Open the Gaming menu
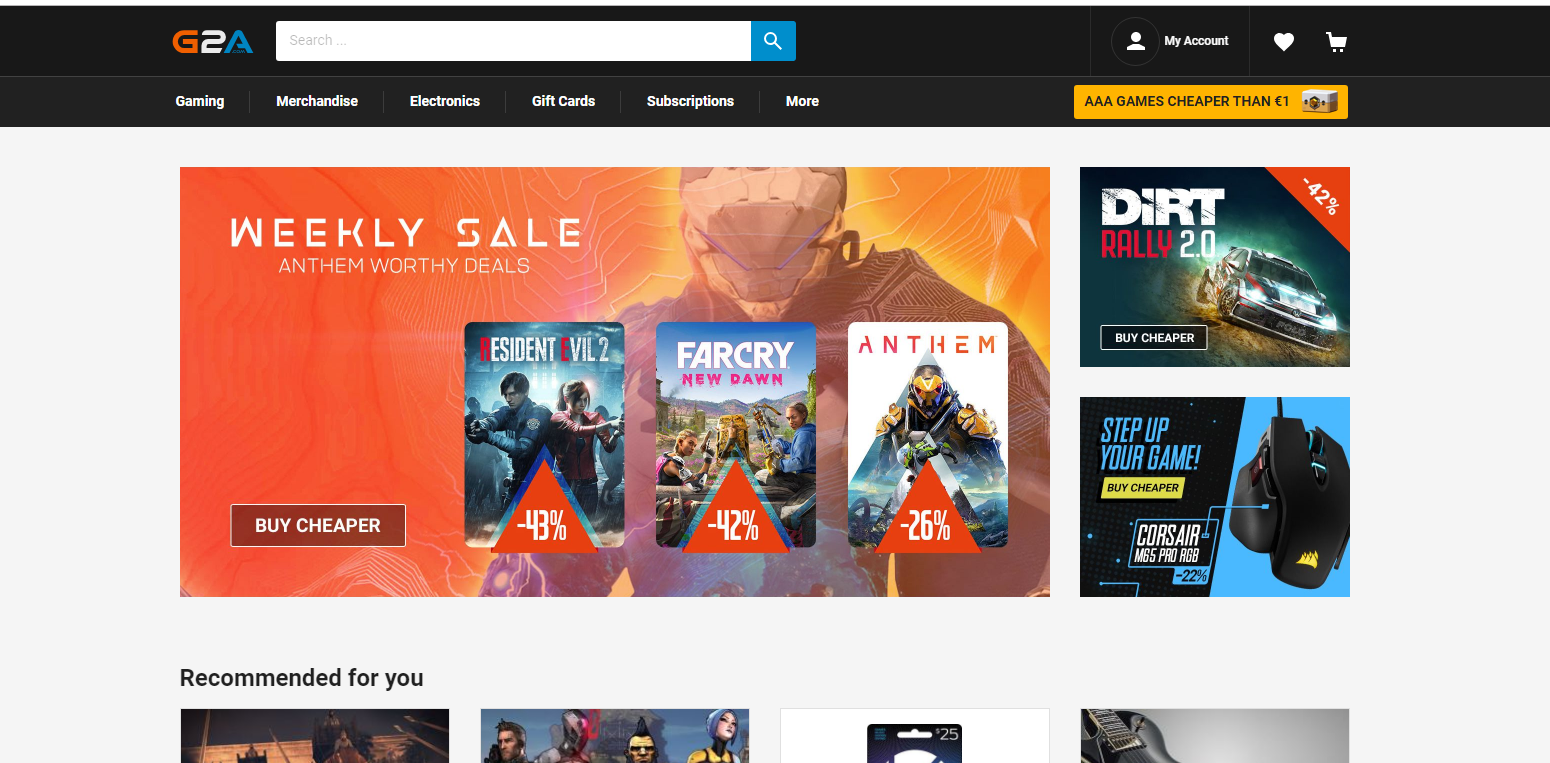1550x763 pixels. coord(200,101)
